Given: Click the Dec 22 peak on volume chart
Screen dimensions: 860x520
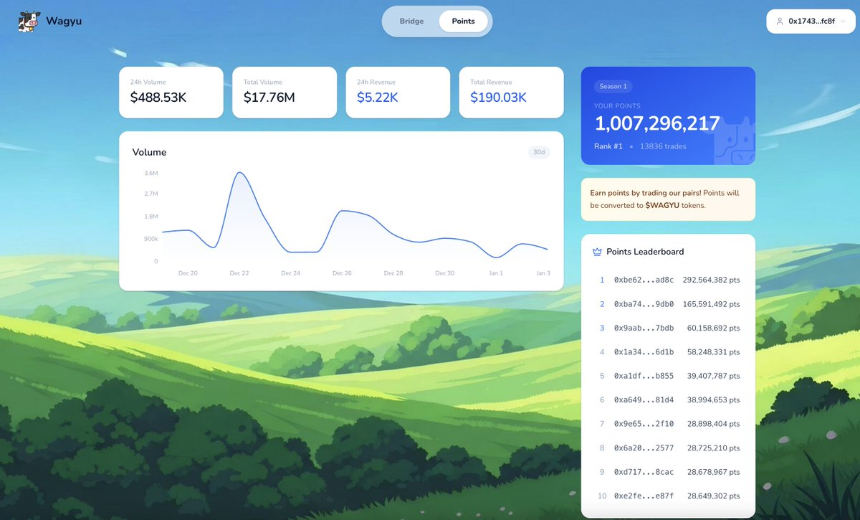Looking at the screenshot, I should coord(240,173).
